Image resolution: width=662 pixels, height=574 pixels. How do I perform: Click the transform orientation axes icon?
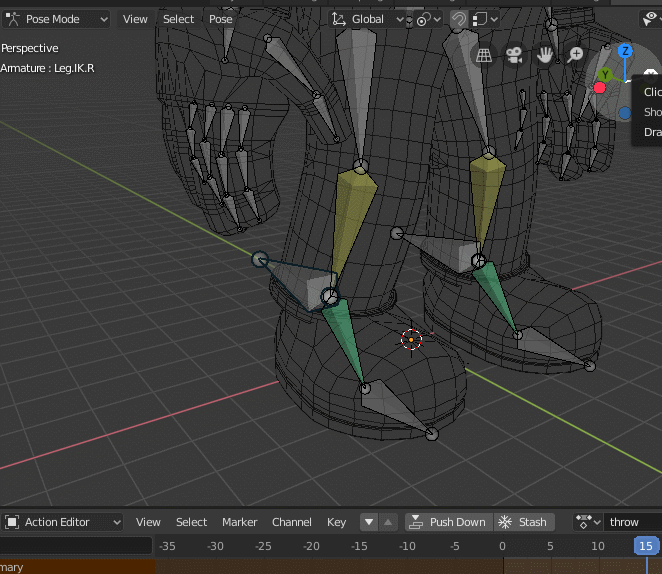339,19
